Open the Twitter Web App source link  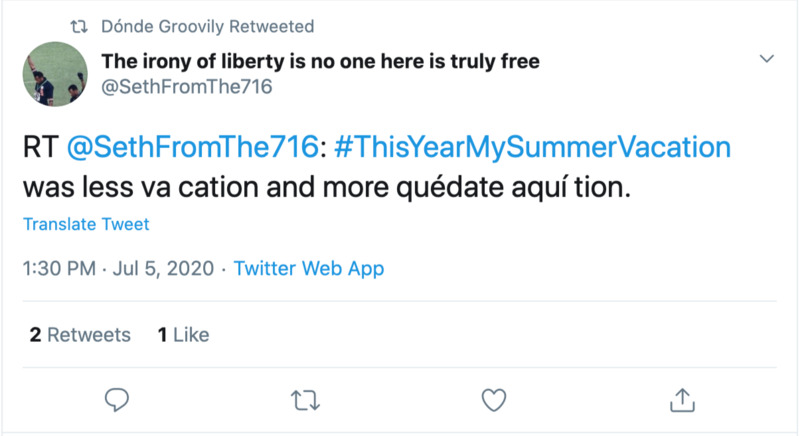tap(309, 268)
